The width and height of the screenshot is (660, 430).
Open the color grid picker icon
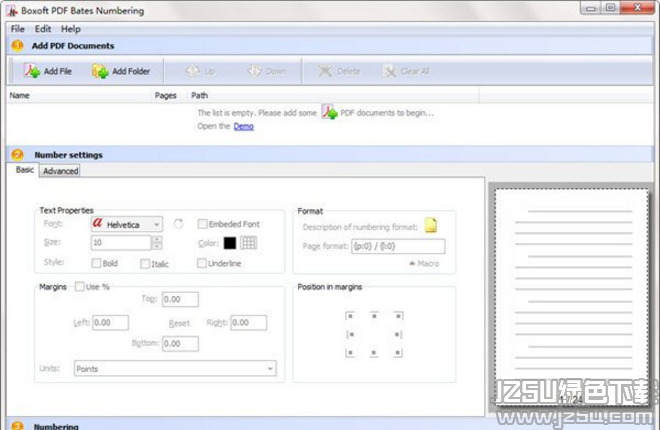248,243
